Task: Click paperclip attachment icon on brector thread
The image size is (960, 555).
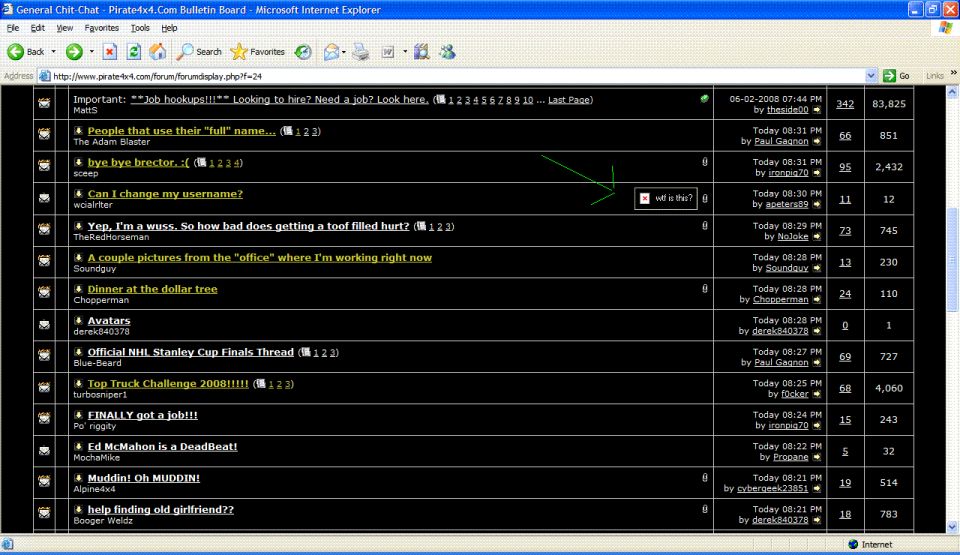Action: (x=705, y=162)
